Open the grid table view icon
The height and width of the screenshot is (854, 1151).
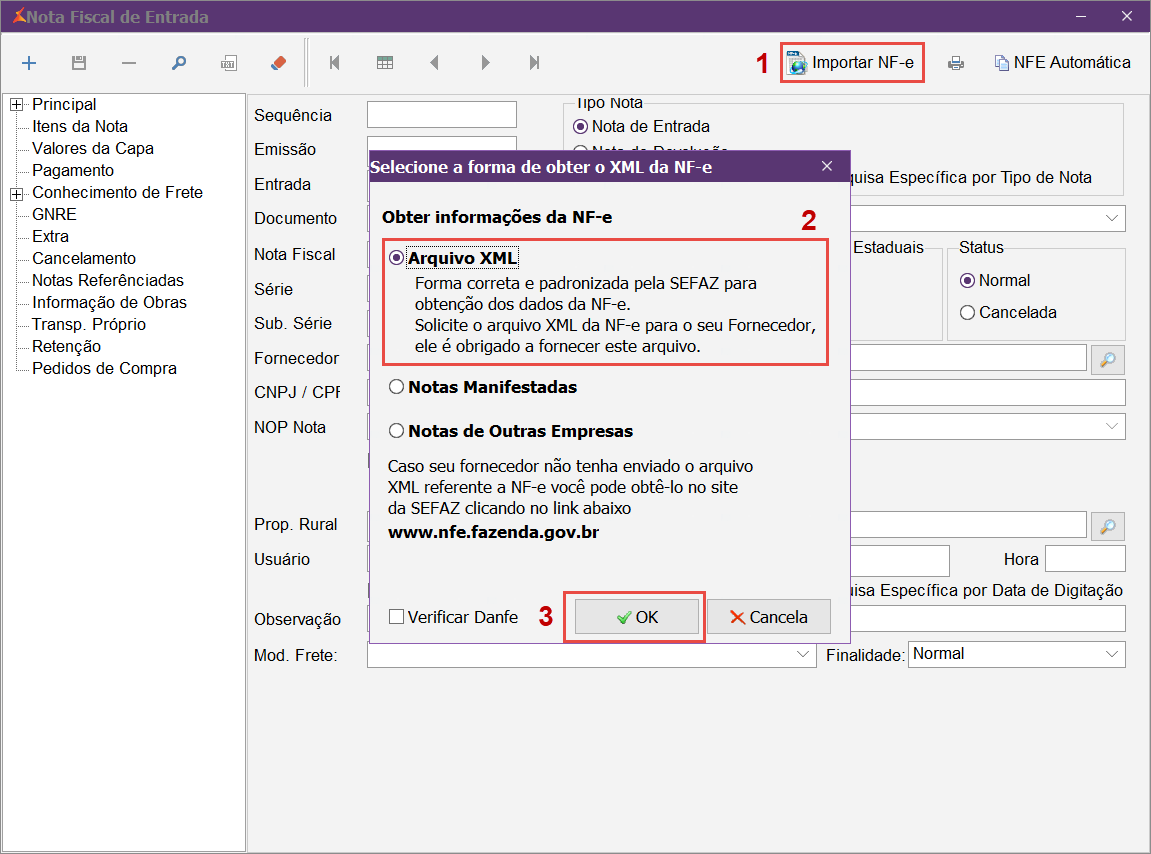385,63
